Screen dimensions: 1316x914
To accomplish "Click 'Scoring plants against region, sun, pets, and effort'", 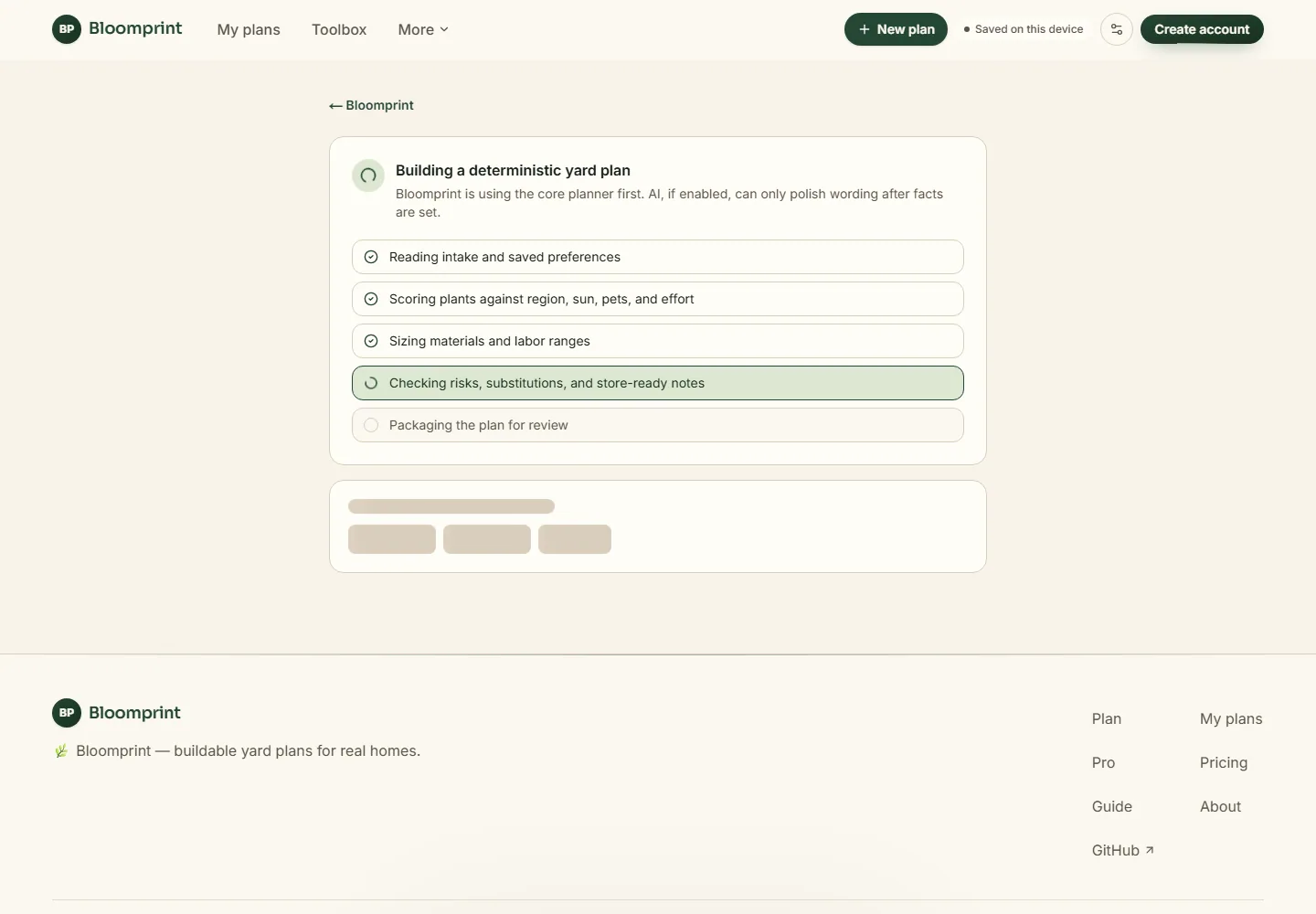I will (x=658, y=299).
